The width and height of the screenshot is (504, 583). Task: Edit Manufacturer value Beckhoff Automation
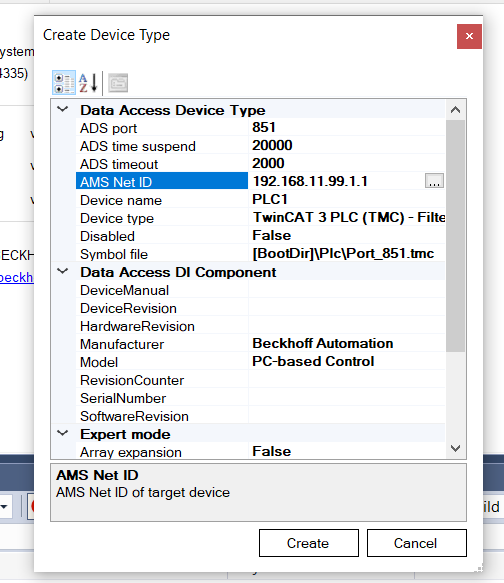tap(346, 344)
